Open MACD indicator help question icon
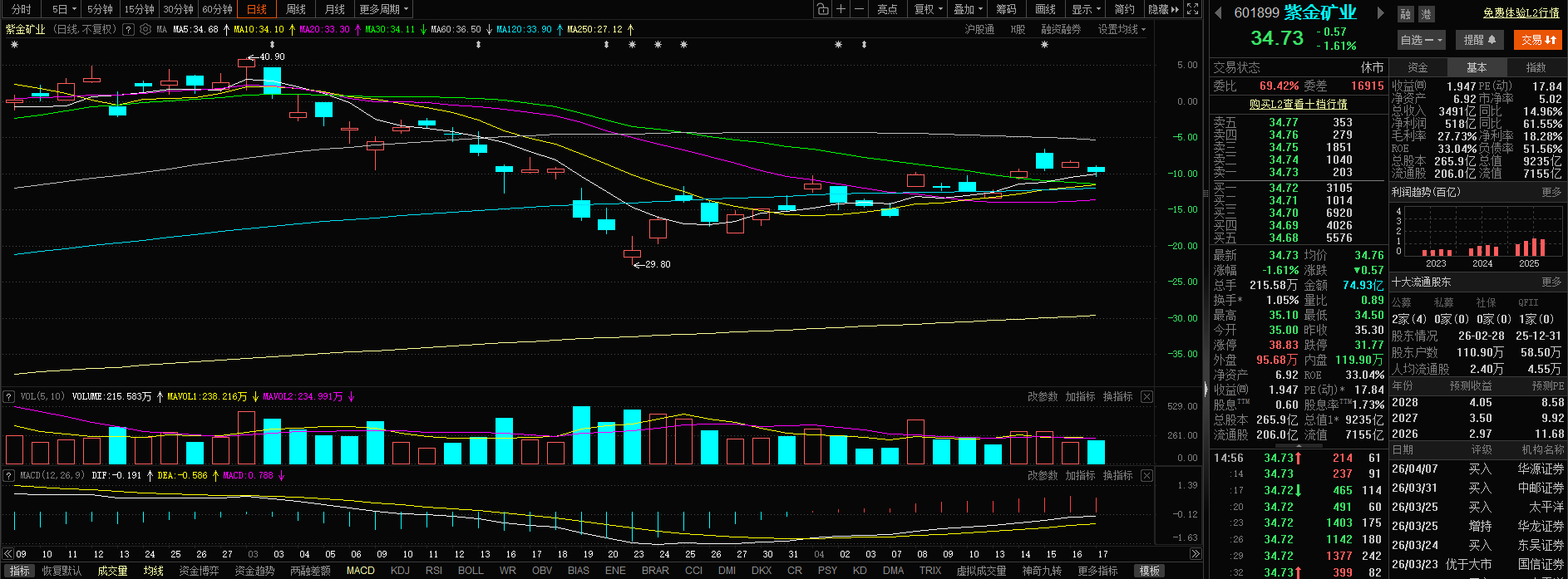The image size is (1568, 579). point(9,475)
